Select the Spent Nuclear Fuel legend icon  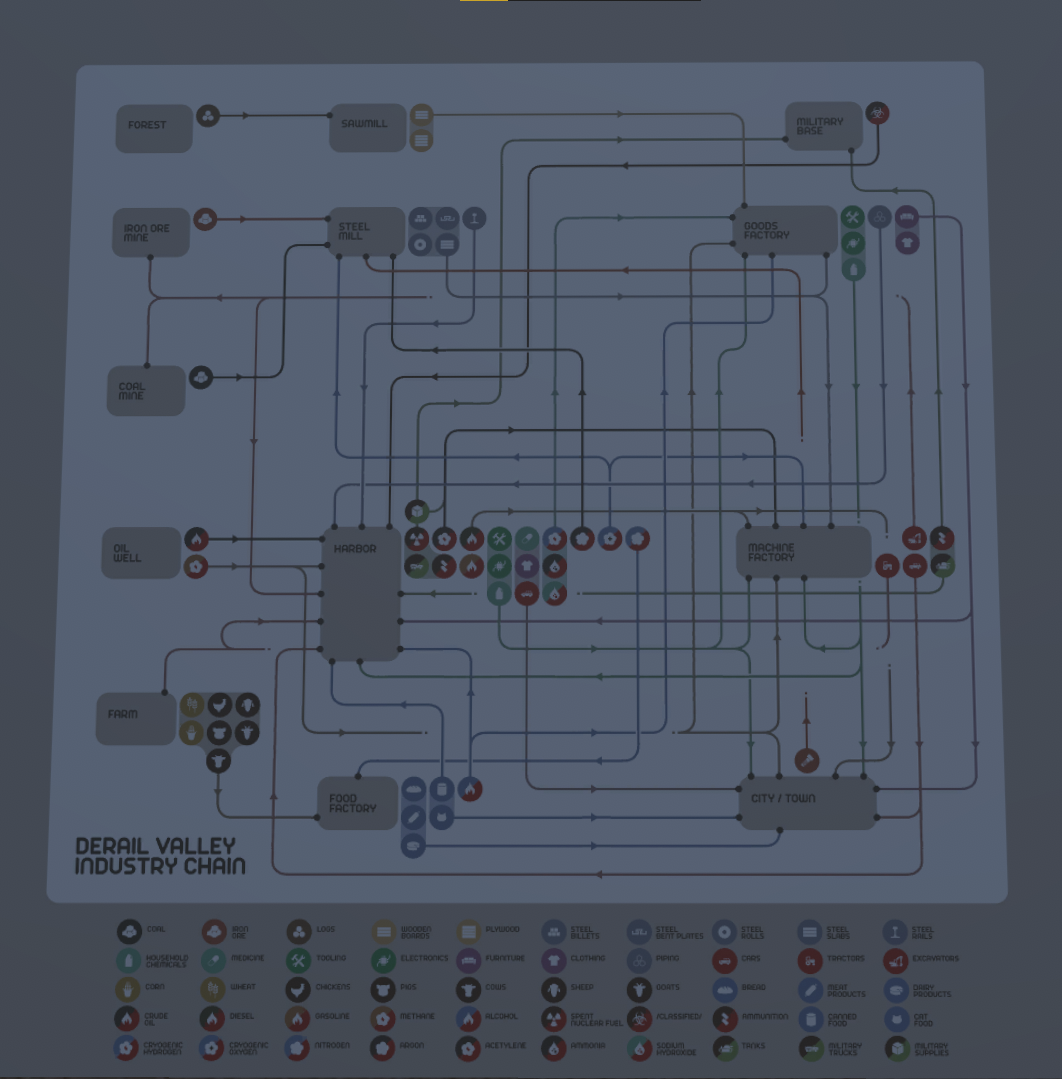tap(554, 1018)
